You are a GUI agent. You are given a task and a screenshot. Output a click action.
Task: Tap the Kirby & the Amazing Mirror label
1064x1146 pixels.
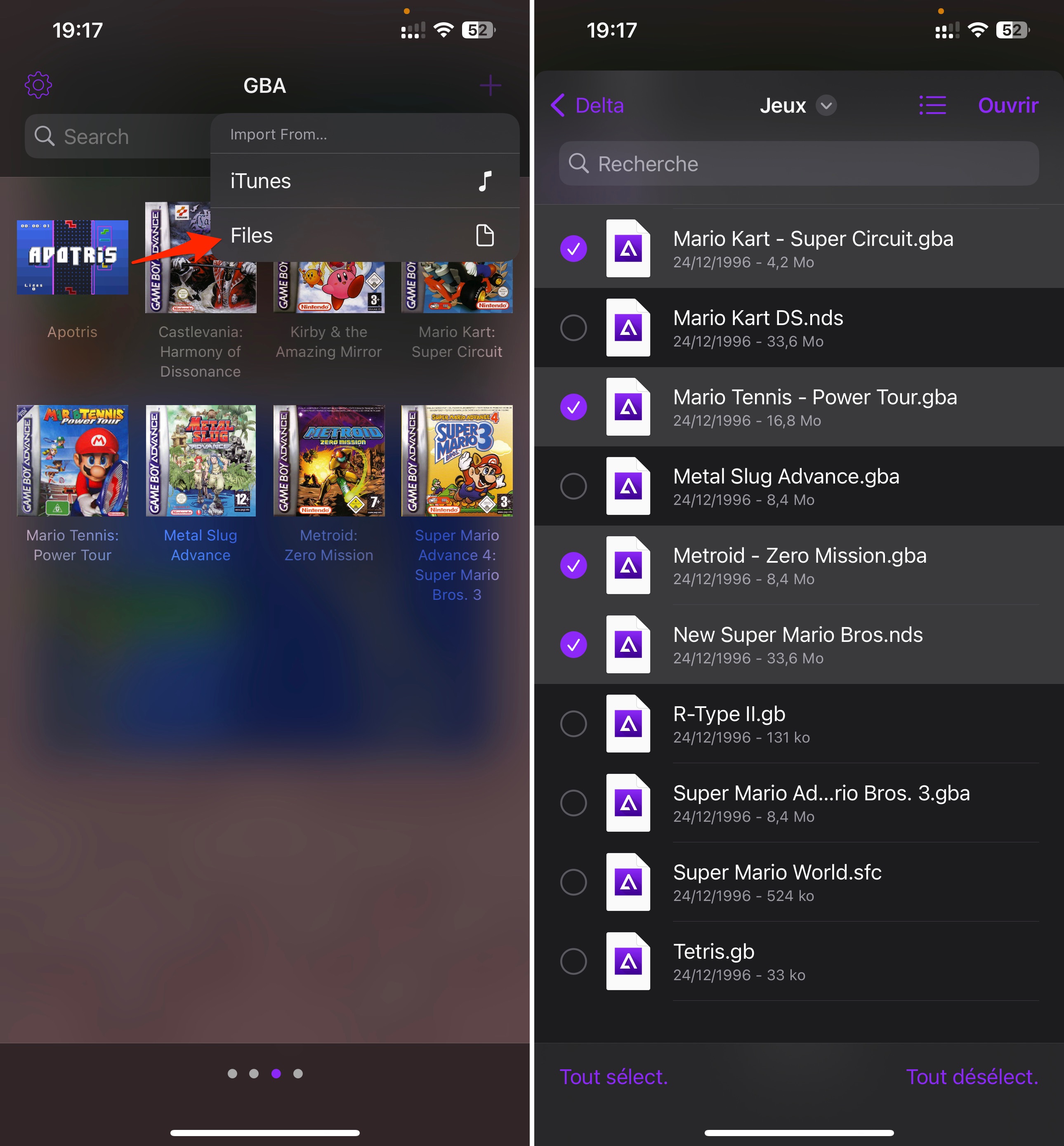[x=329, y=342]
